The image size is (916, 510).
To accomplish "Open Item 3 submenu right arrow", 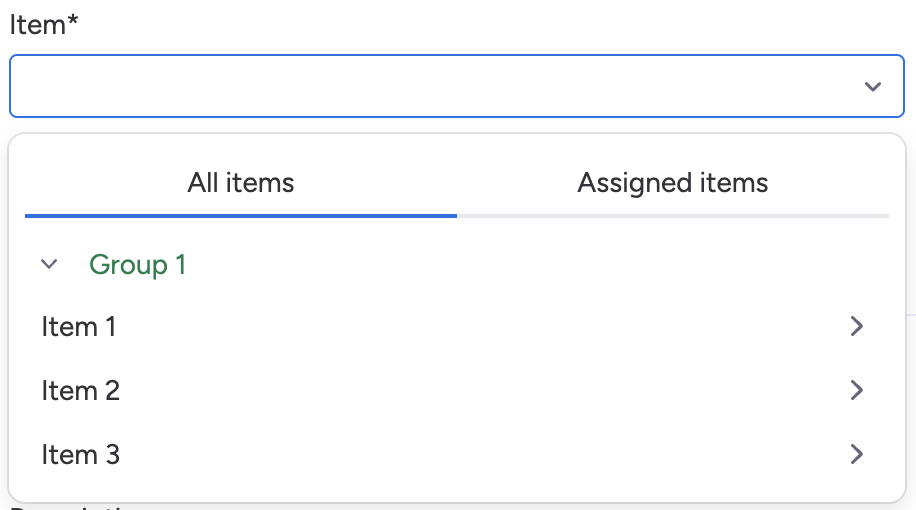I will (x=856, y=455).
